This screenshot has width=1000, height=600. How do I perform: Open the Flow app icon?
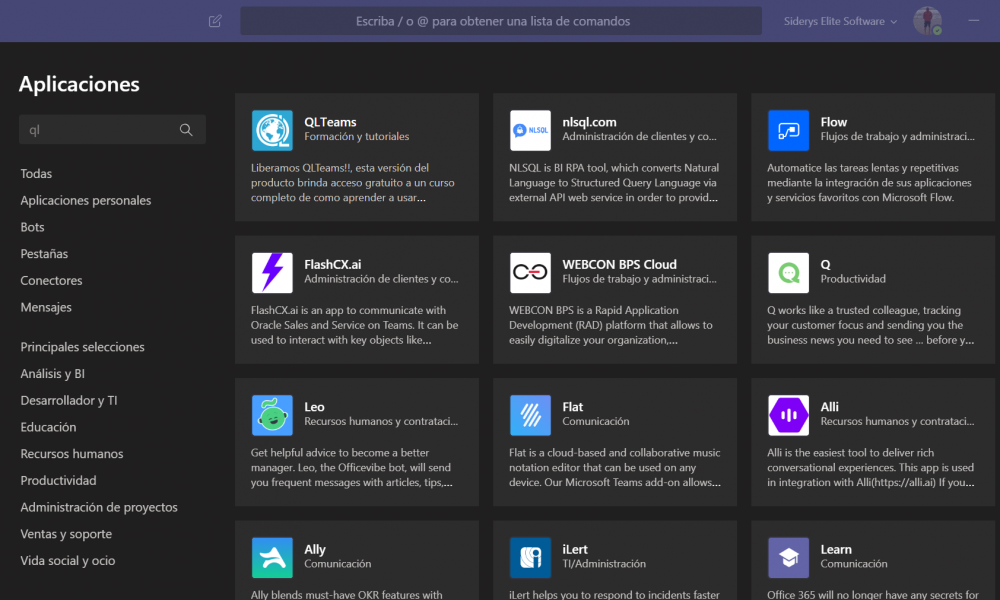tap(788, 130)
